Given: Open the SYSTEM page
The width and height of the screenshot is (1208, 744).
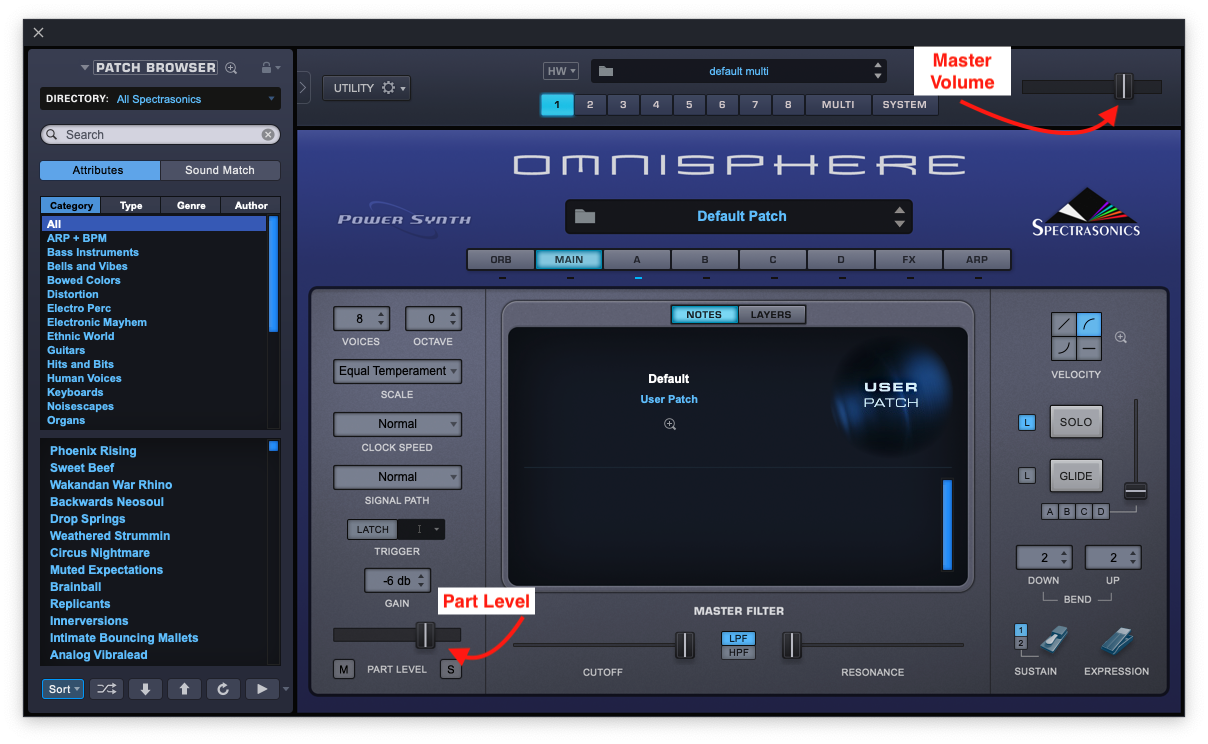Looking at the screenshot, I should (905, 105).
